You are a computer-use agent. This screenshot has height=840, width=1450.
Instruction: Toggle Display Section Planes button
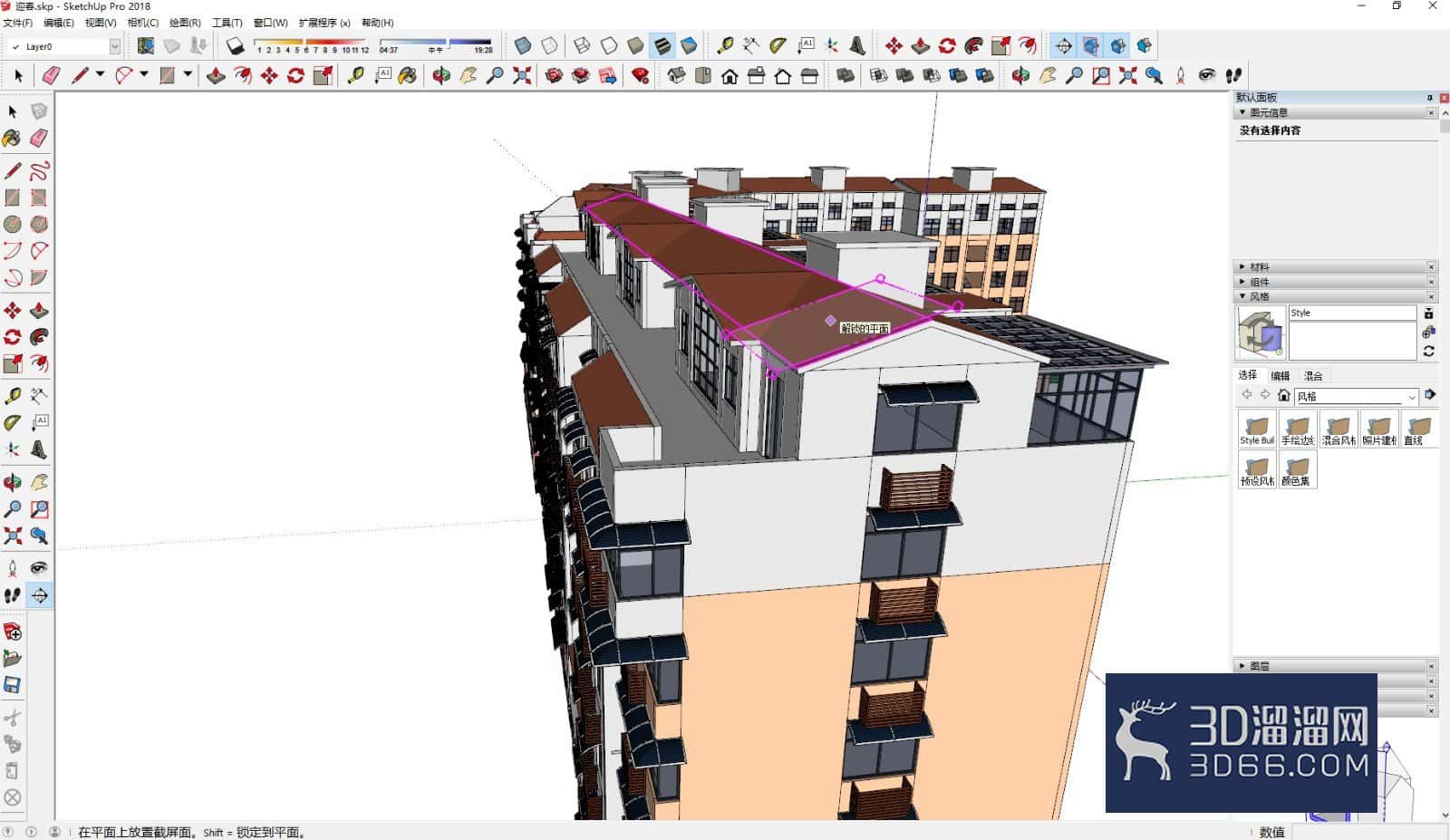click(1090, 45)
